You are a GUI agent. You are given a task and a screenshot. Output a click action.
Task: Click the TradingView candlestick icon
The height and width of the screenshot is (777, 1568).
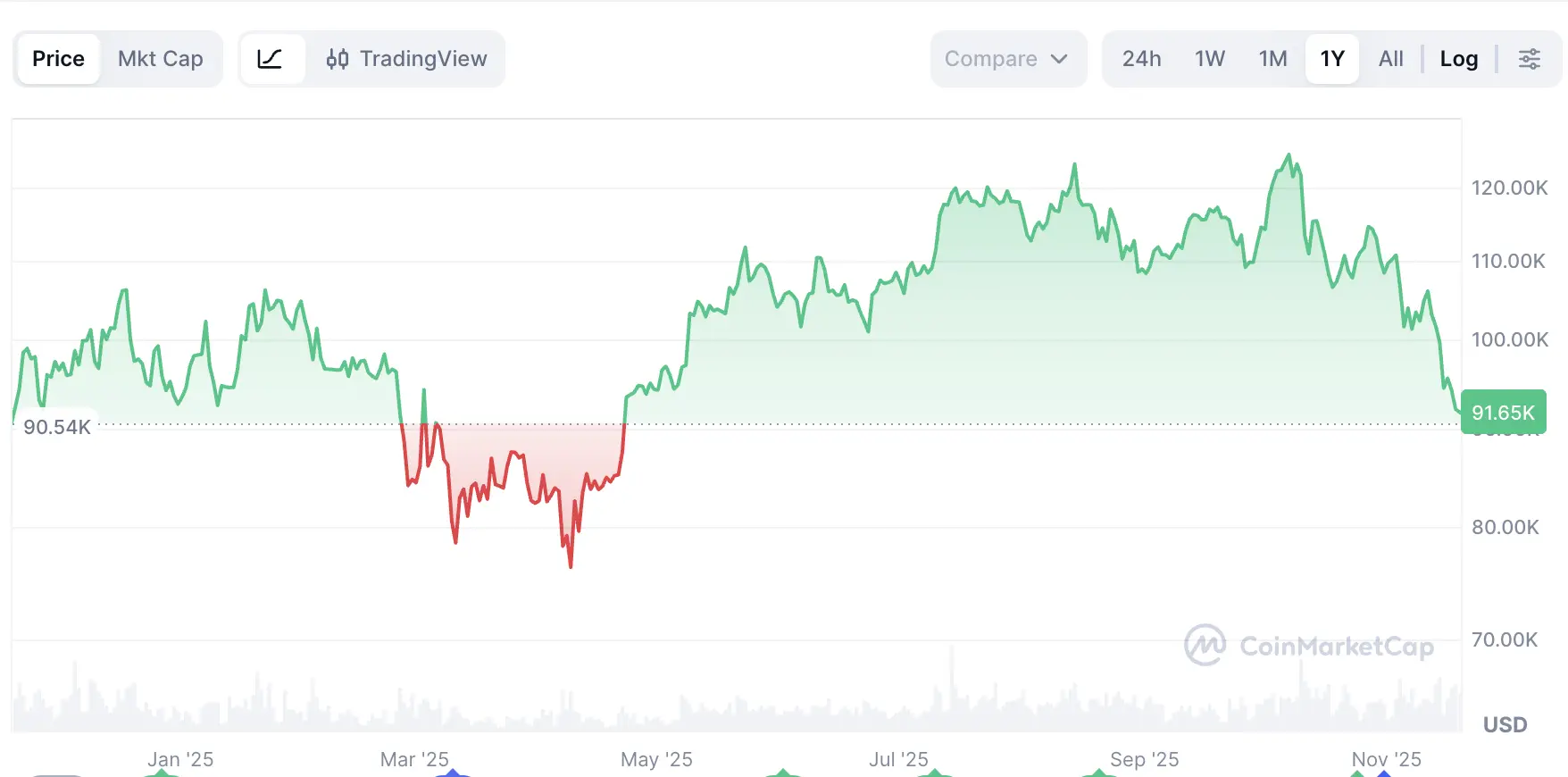[337, 59]
